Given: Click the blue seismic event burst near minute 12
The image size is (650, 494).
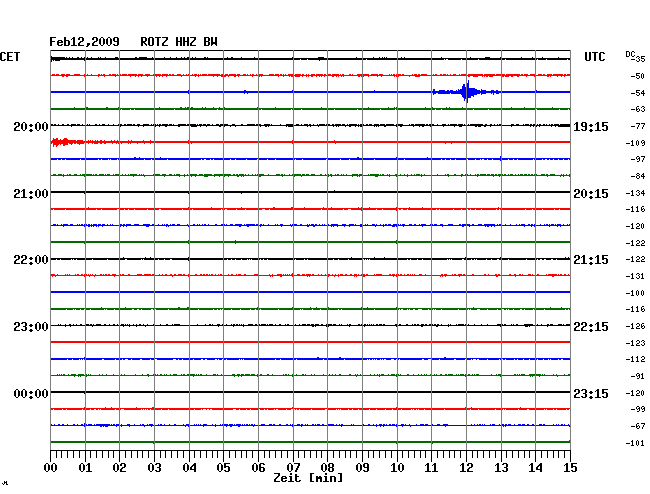Looking at the screenshot, I should (466, 92).
